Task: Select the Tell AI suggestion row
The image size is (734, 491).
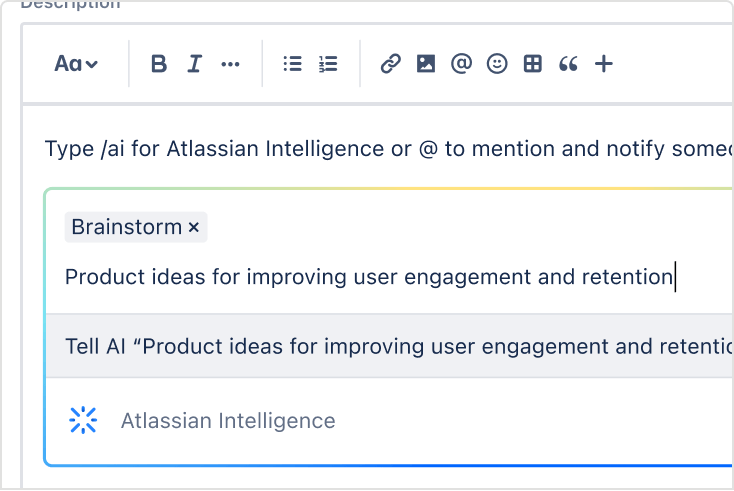Action: point(389,346)
